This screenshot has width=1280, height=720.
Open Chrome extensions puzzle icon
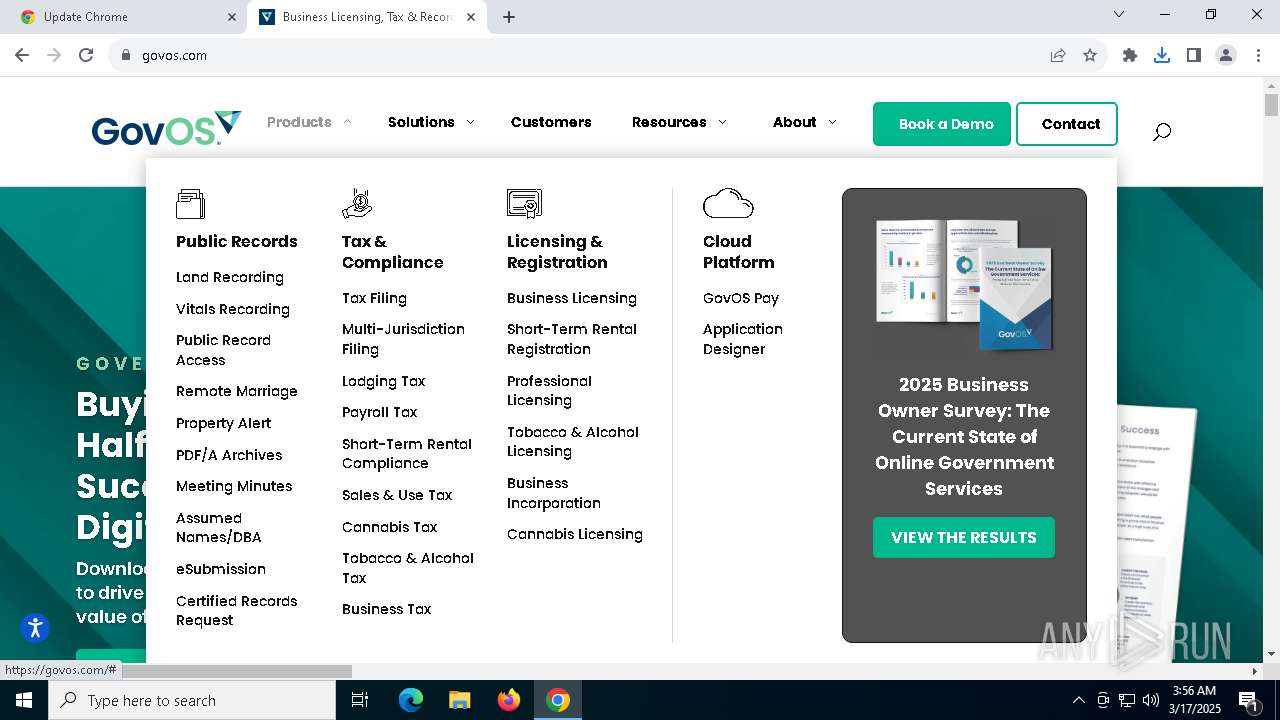tap(1130, 55)
